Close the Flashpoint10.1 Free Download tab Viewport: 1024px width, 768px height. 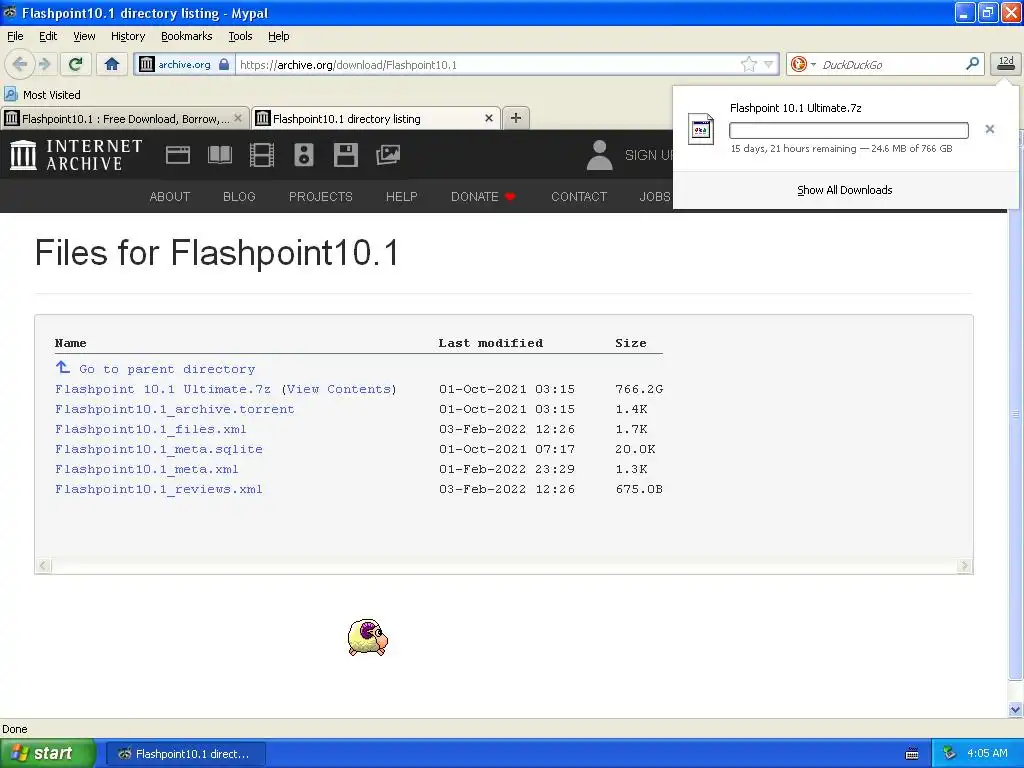coord(238,118)
